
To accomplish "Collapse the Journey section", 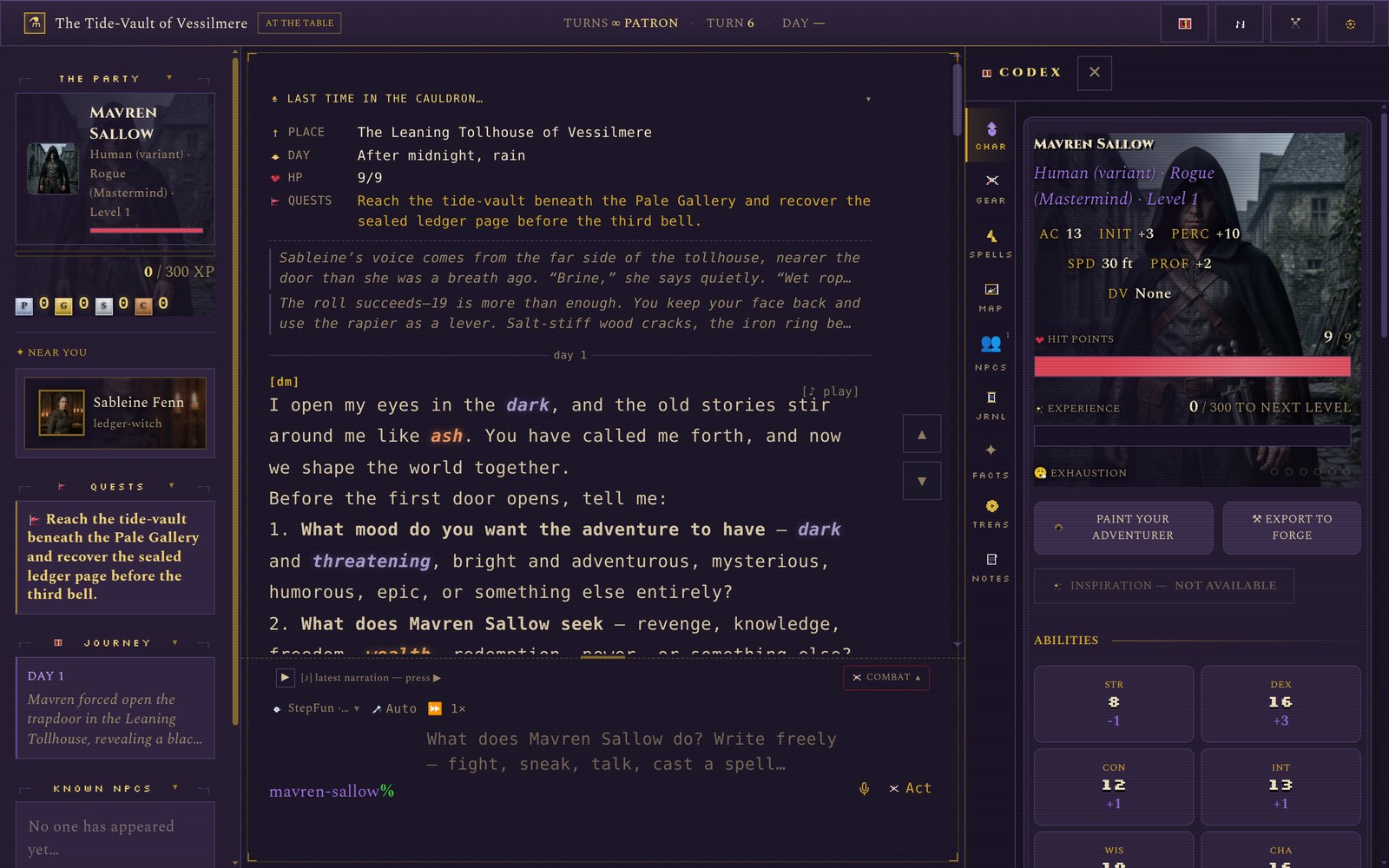I will [x=174, y=642].
